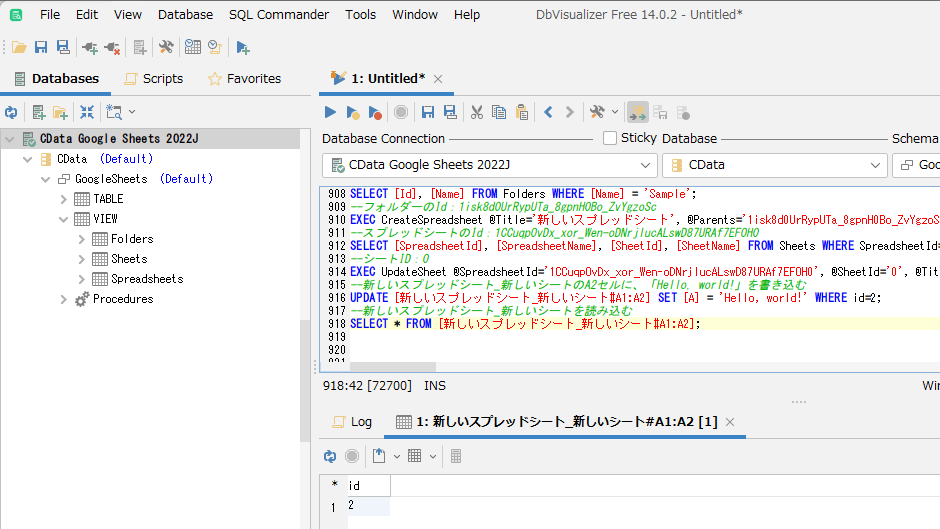Click the Open File folder icon
Image resolution: width=940 pixels, height=529 pixels.
(x=19, y=47)
